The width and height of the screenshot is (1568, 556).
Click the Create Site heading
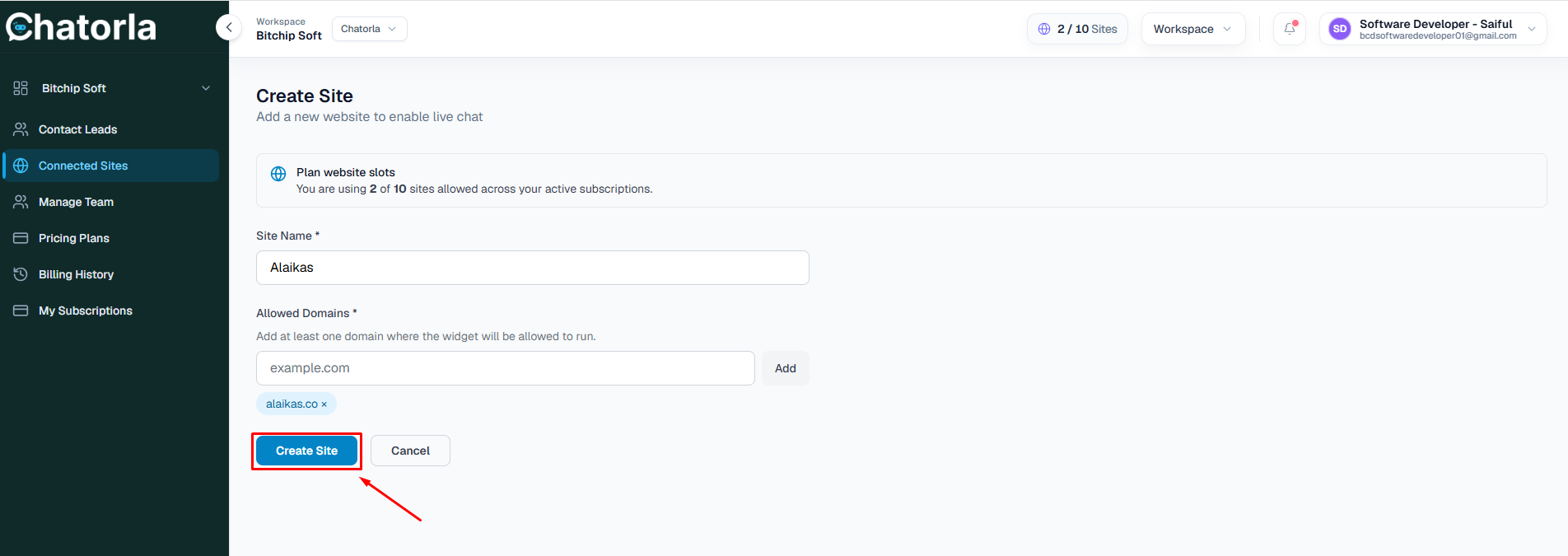(x=305, y=96)
